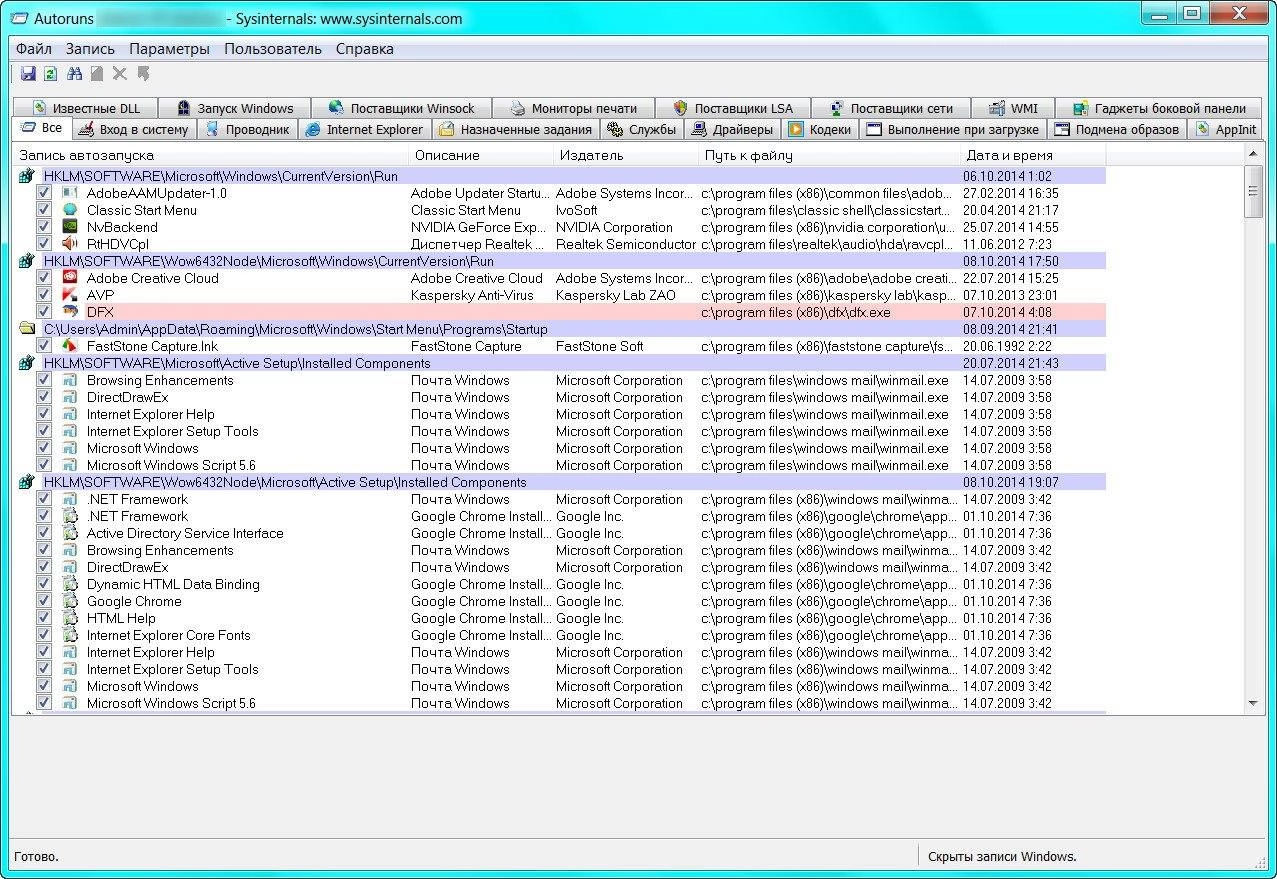Disable the Google Chrome entry checkbox
This screenshot has width=1277, height=879.
pyautogui.click(x=44, y=601)
